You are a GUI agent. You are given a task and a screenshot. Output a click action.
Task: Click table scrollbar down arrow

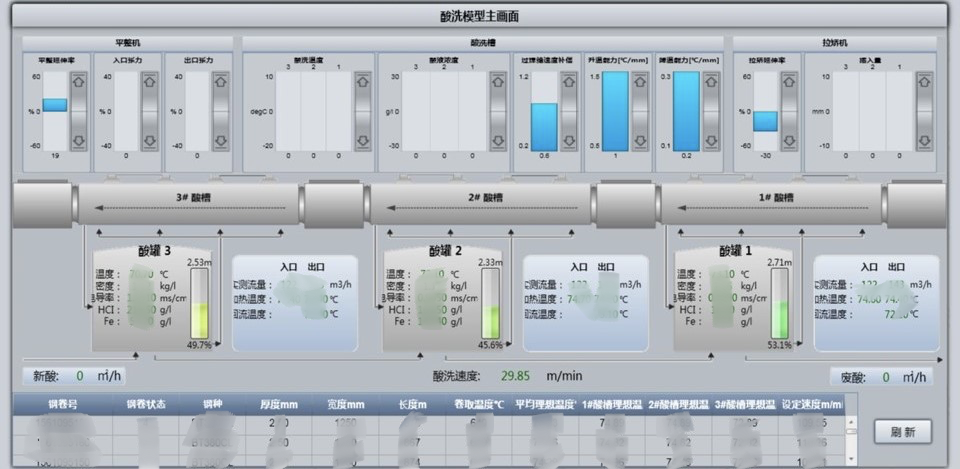point(851,458)
